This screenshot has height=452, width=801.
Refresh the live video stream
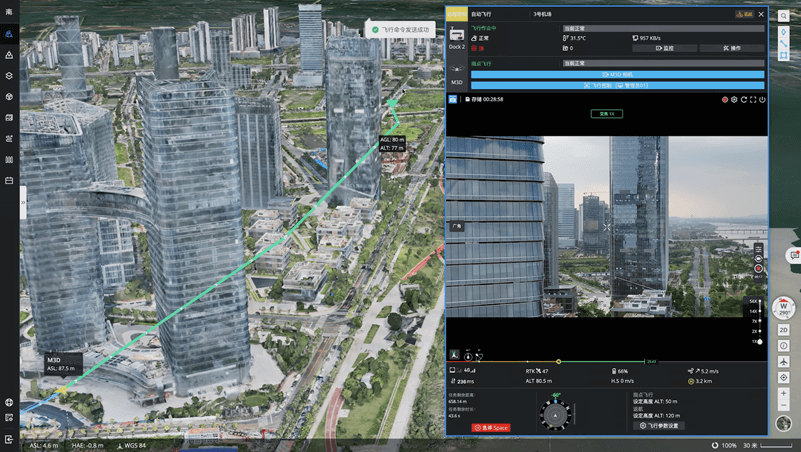[x=743, y=100]
